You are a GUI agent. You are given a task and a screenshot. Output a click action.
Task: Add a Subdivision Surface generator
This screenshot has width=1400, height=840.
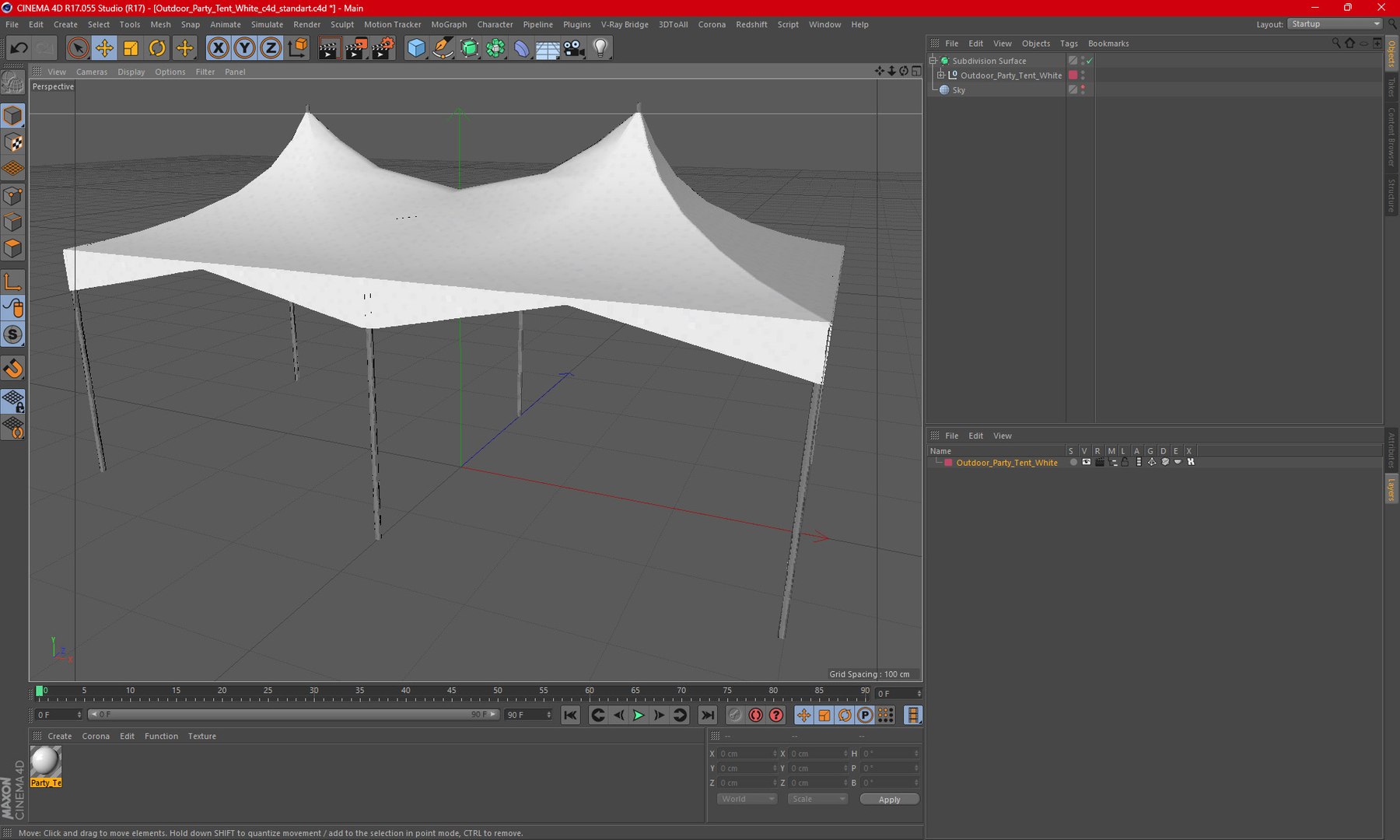click(469, 48)
